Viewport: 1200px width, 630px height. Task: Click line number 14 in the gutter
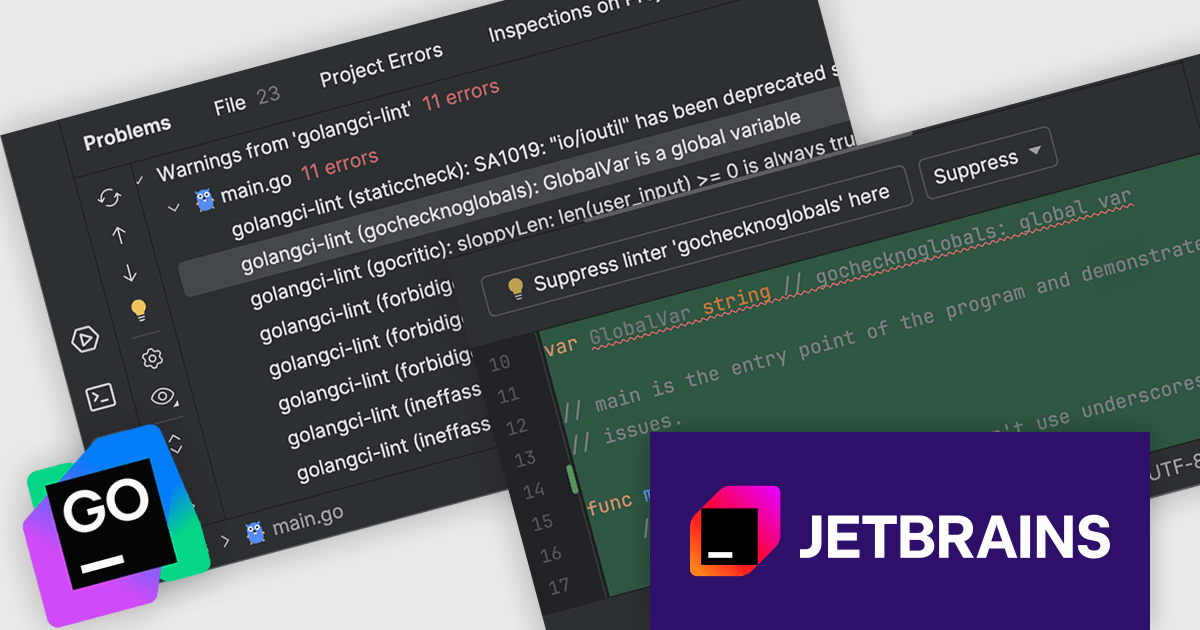click(534, 491)
